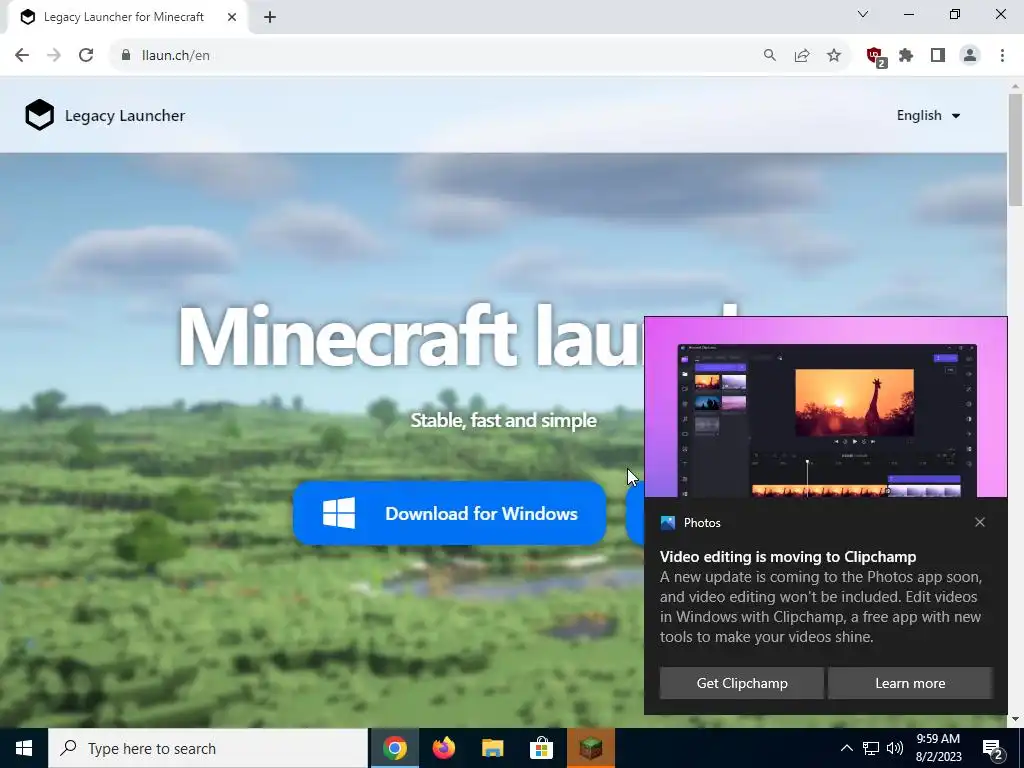Toggle the Chrome side panel
This screenshot has height=768, width=1024.
(x=938, y=56)
